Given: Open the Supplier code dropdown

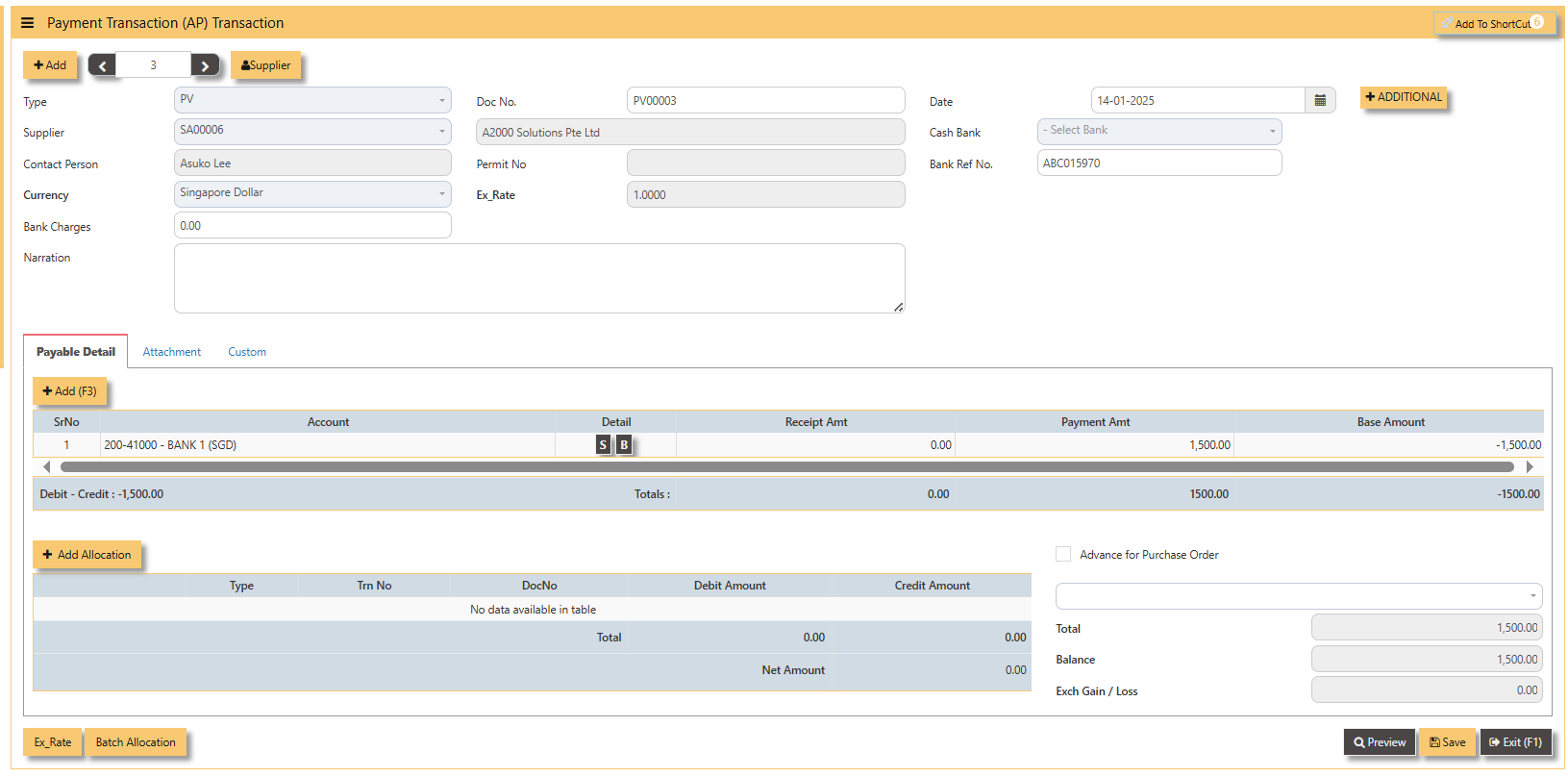Looking at the screenshot, I should (x=312, y=131).
